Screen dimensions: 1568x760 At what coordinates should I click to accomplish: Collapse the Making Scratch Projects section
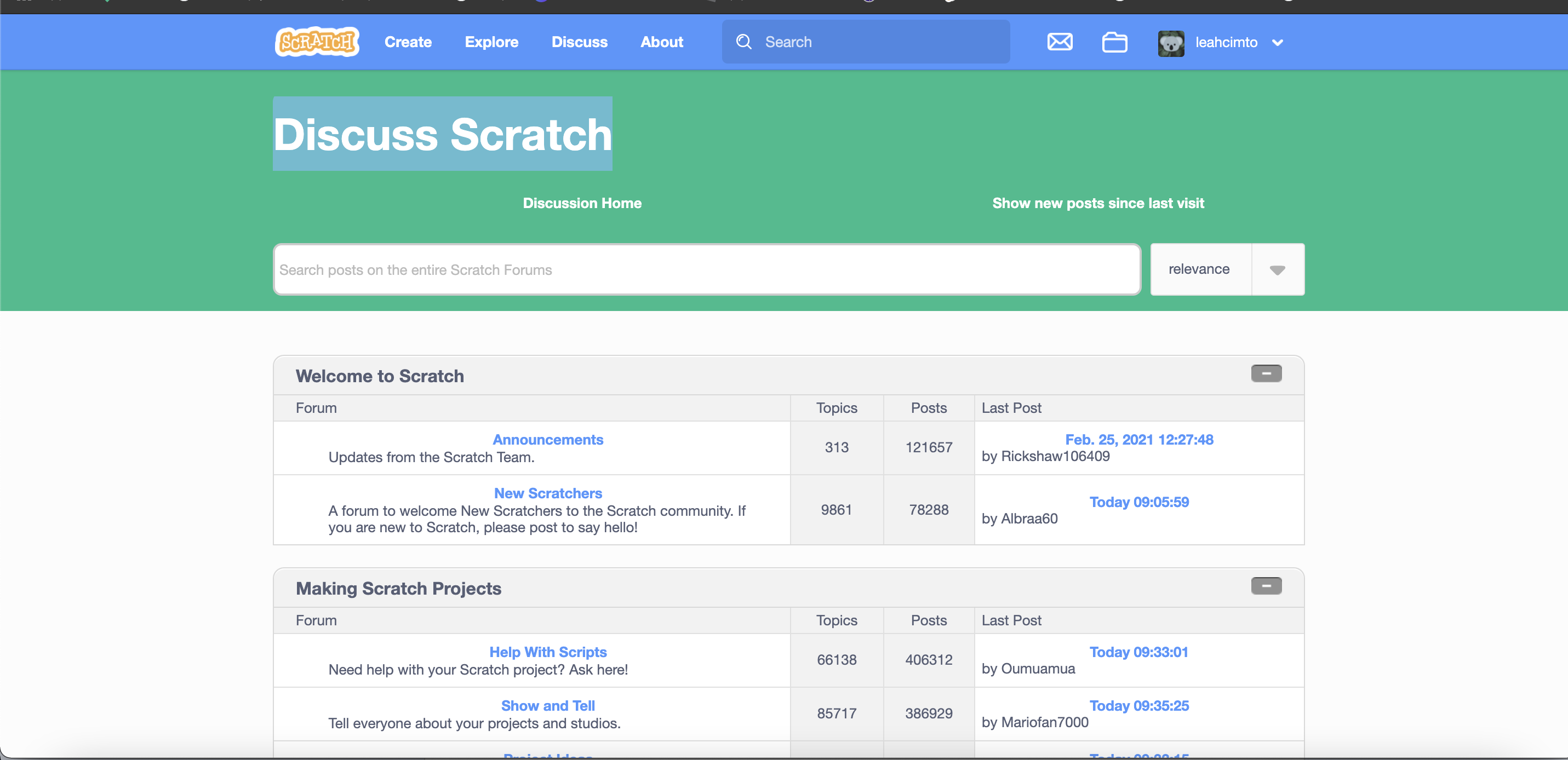[1266, 586]
